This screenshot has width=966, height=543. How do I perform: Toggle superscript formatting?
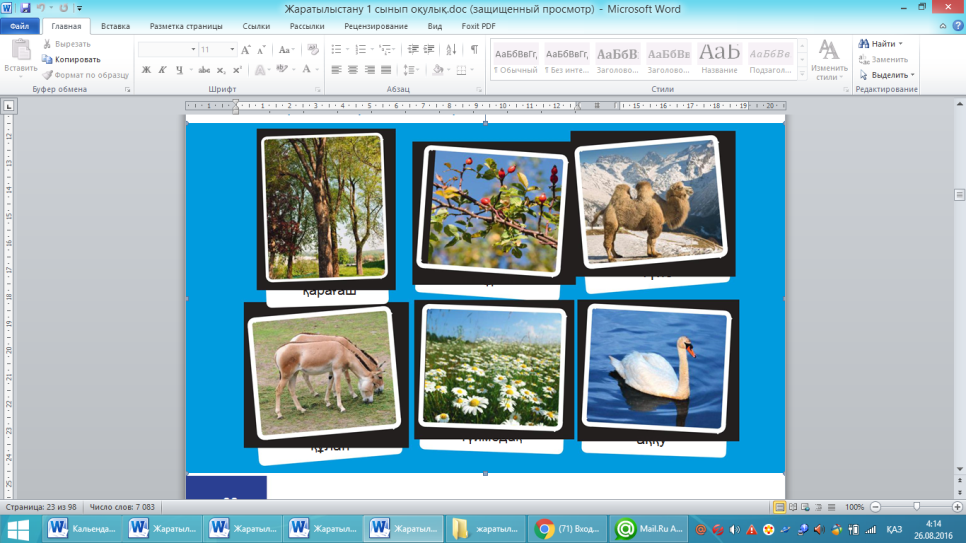coord(238,70)
